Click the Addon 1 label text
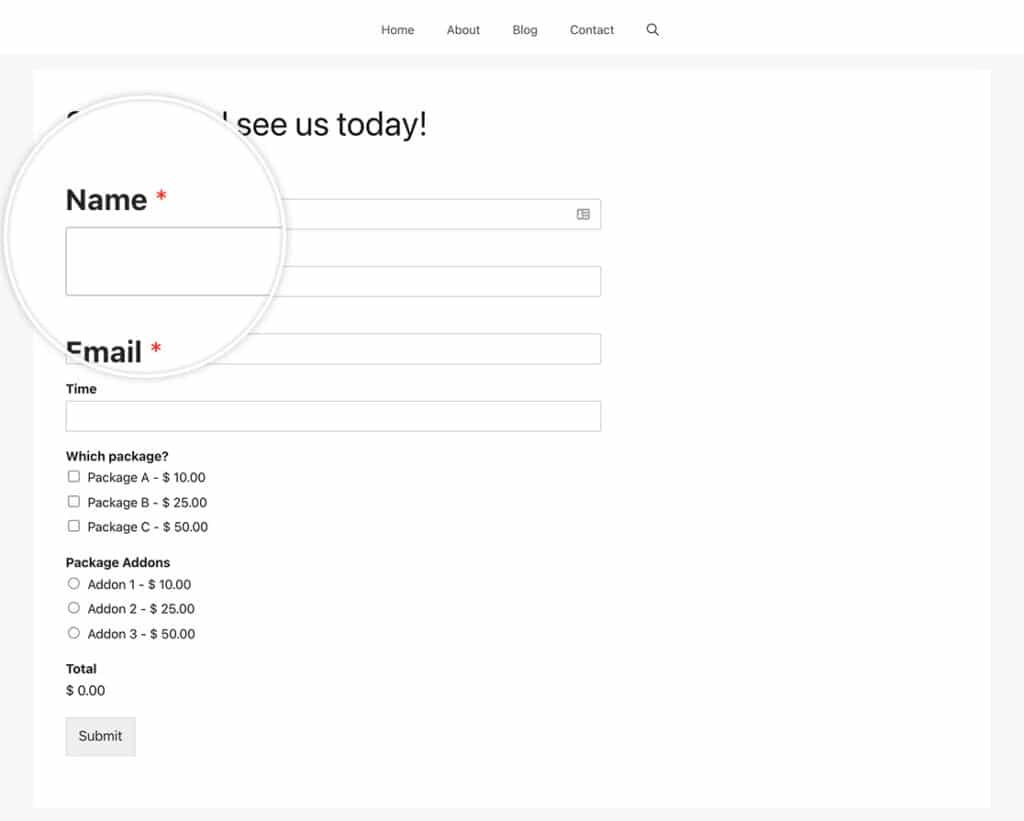This screenshot has height=821, width=1024. pos(139,585)
